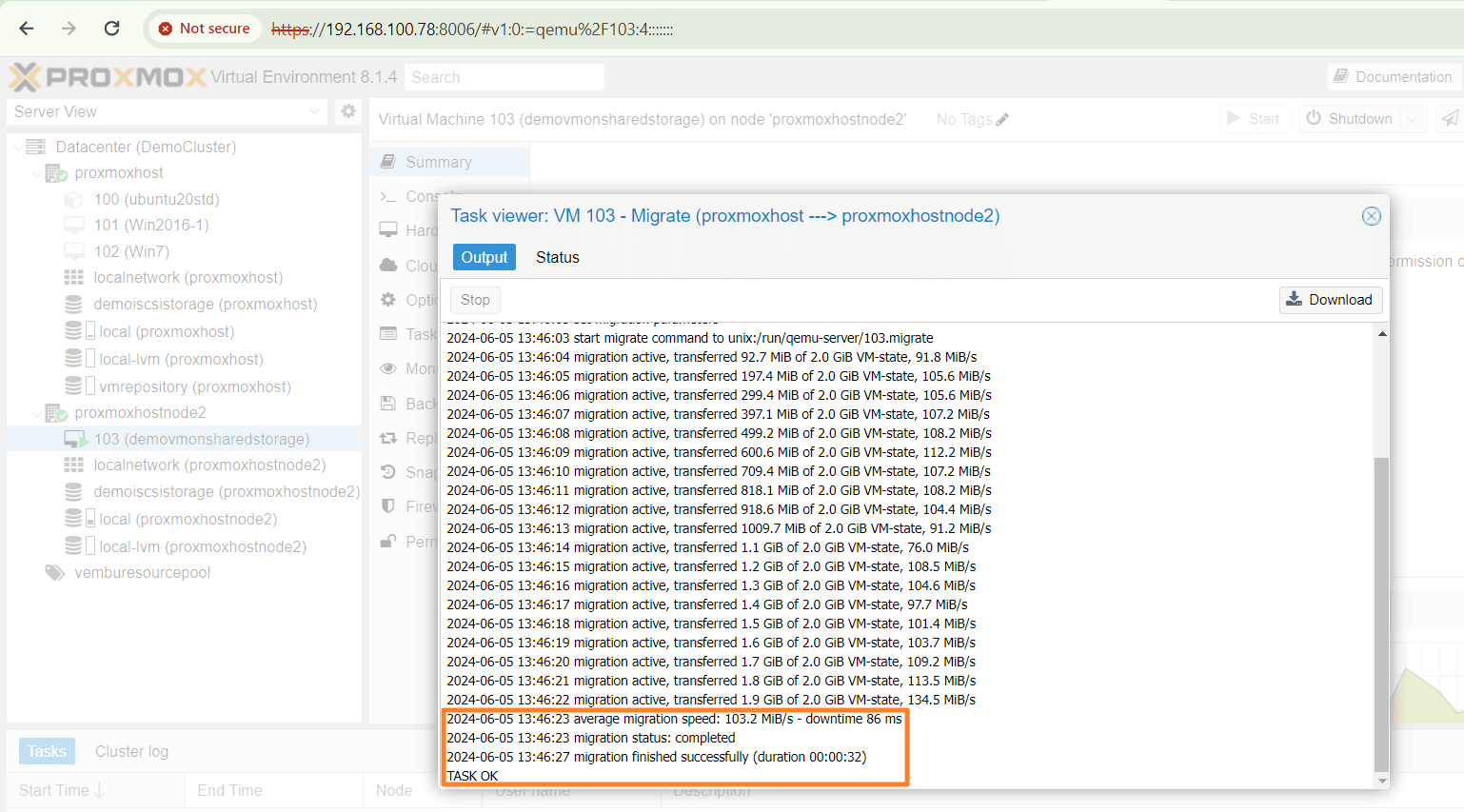Click the VM Shutdown button
This screenshot has height=812, width=1464.
pos(1350,118)
